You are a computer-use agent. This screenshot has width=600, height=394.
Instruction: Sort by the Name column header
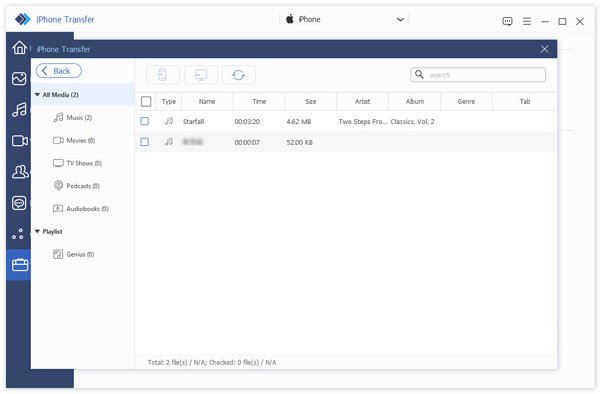click(x=207, y=101)
